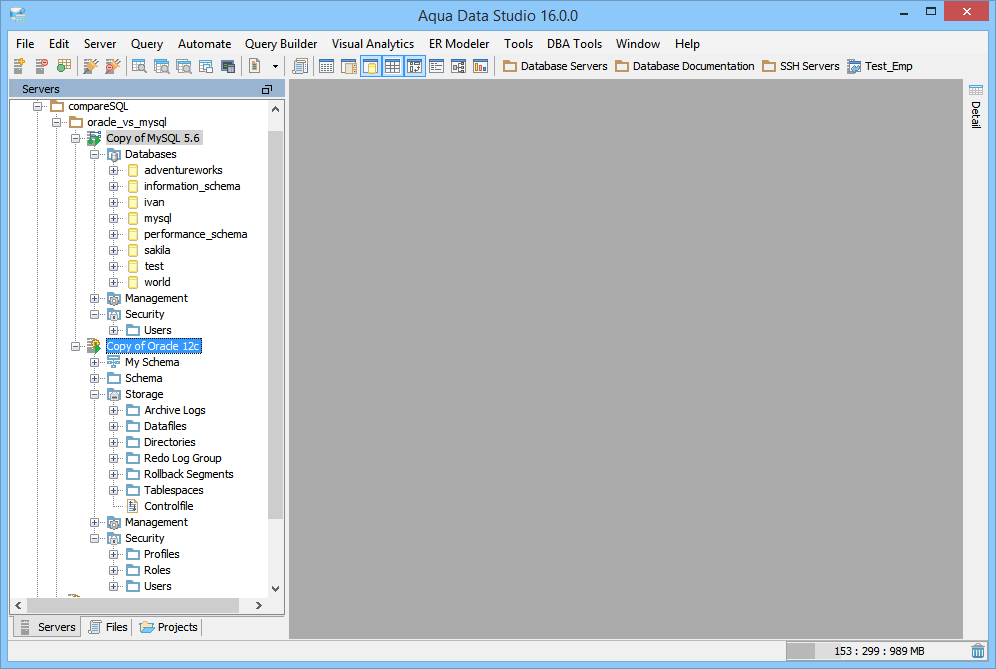996x669 pixels.
Task: Click the Storage node icon
Action: point(114,394)
